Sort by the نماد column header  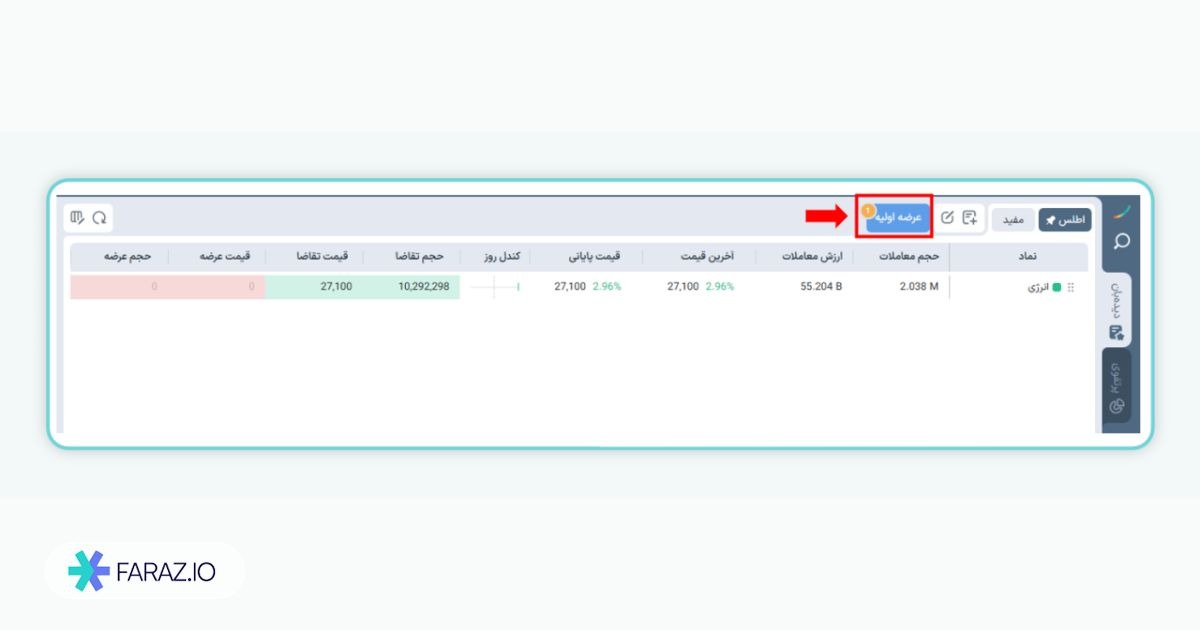1027,256
